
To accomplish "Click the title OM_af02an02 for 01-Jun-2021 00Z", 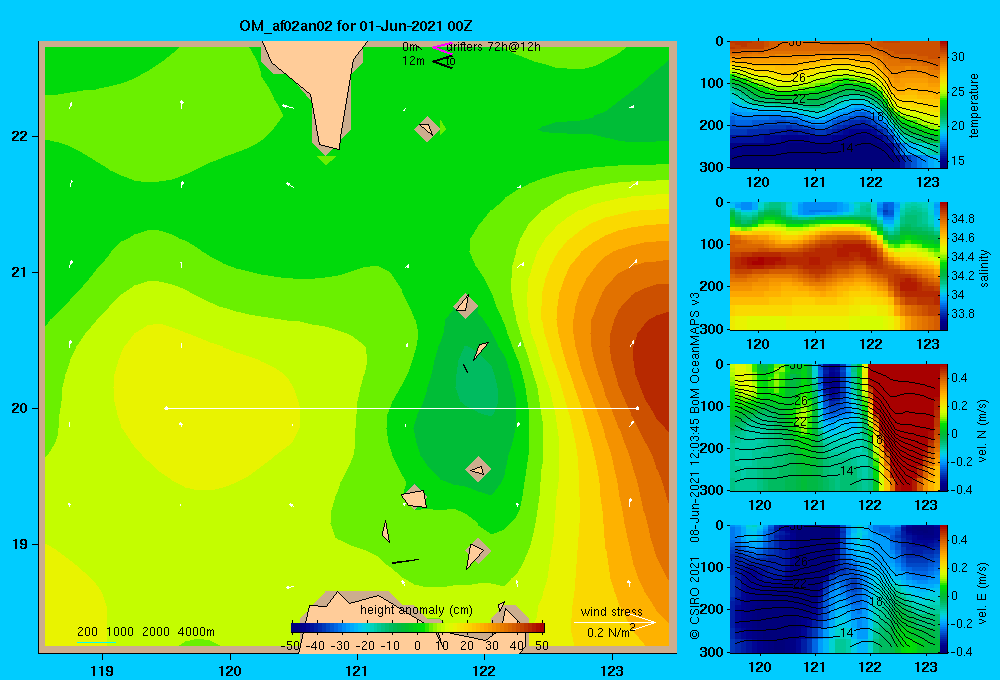I will [356, 26].
